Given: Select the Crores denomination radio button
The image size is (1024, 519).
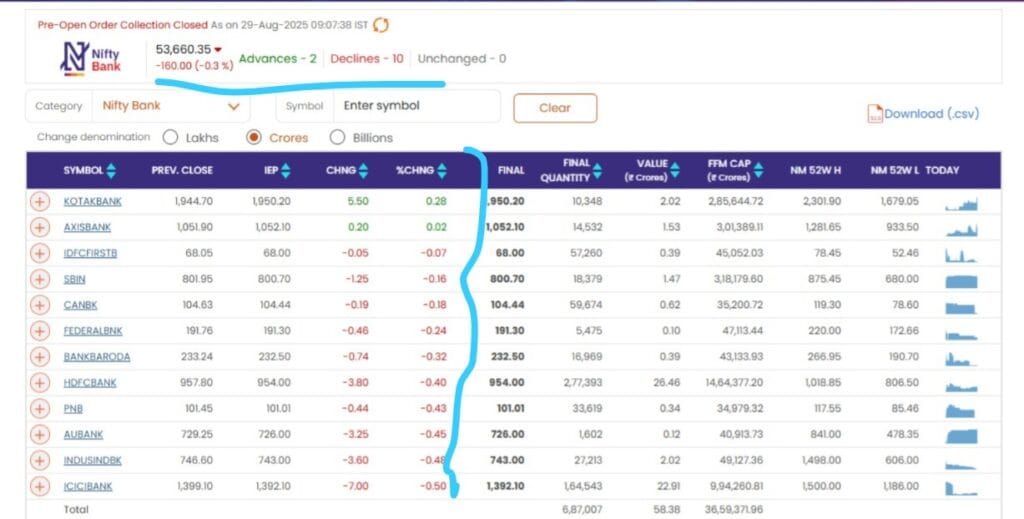Looking at the screenshot, I should coord(254,138).
